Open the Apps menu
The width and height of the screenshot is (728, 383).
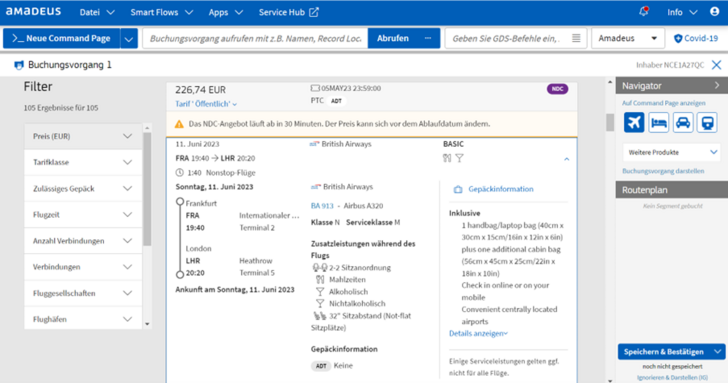(226, 13)
